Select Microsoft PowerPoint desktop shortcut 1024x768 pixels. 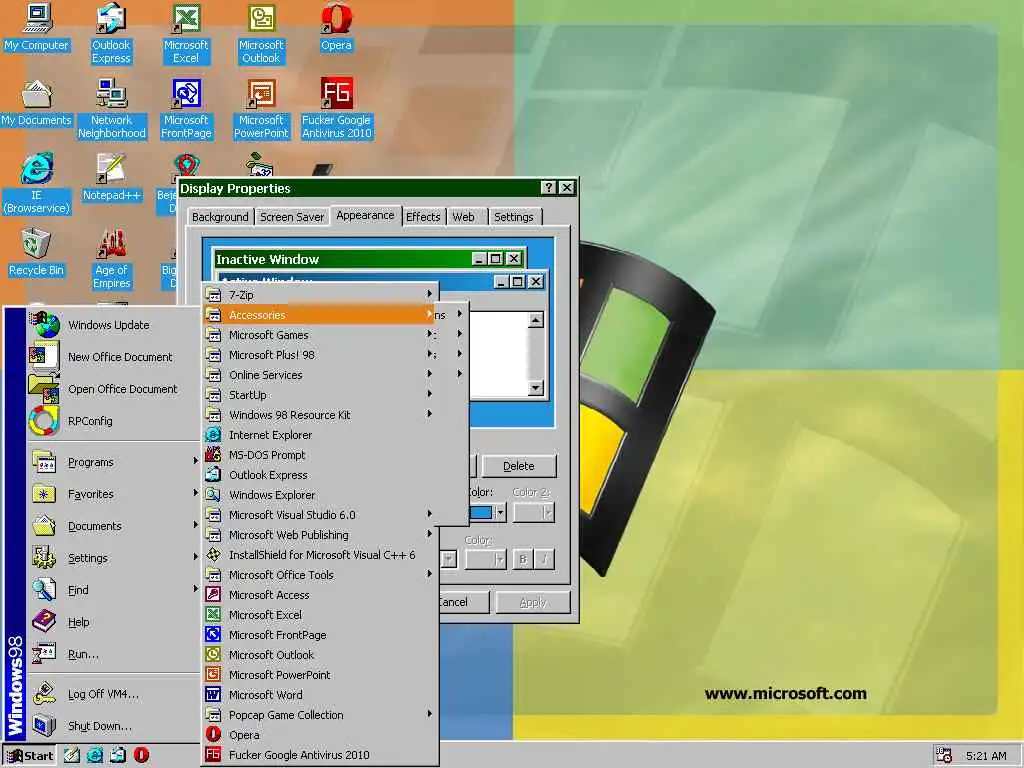coord(261,108)
